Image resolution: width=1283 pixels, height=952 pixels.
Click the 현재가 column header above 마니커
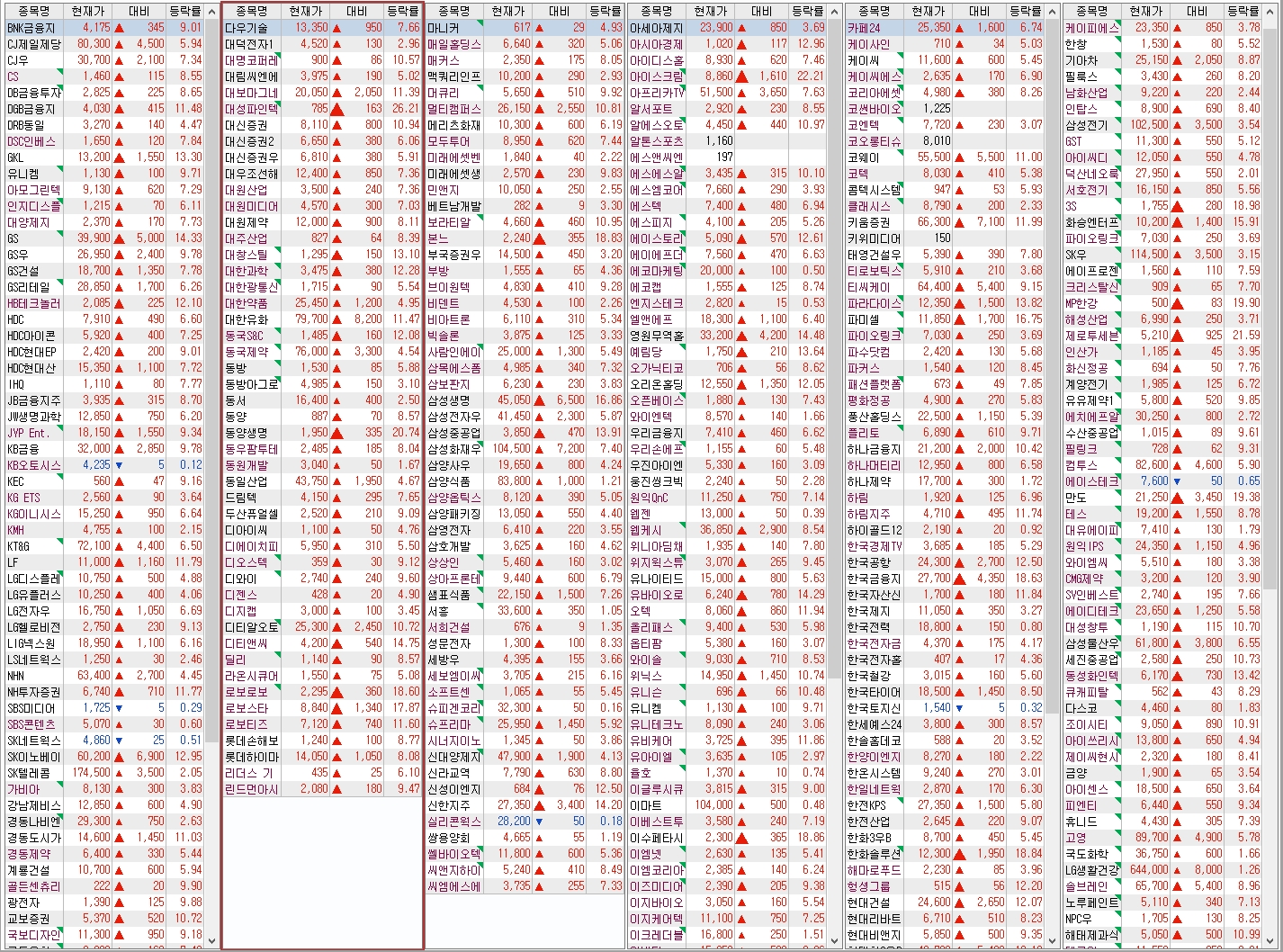508,11
